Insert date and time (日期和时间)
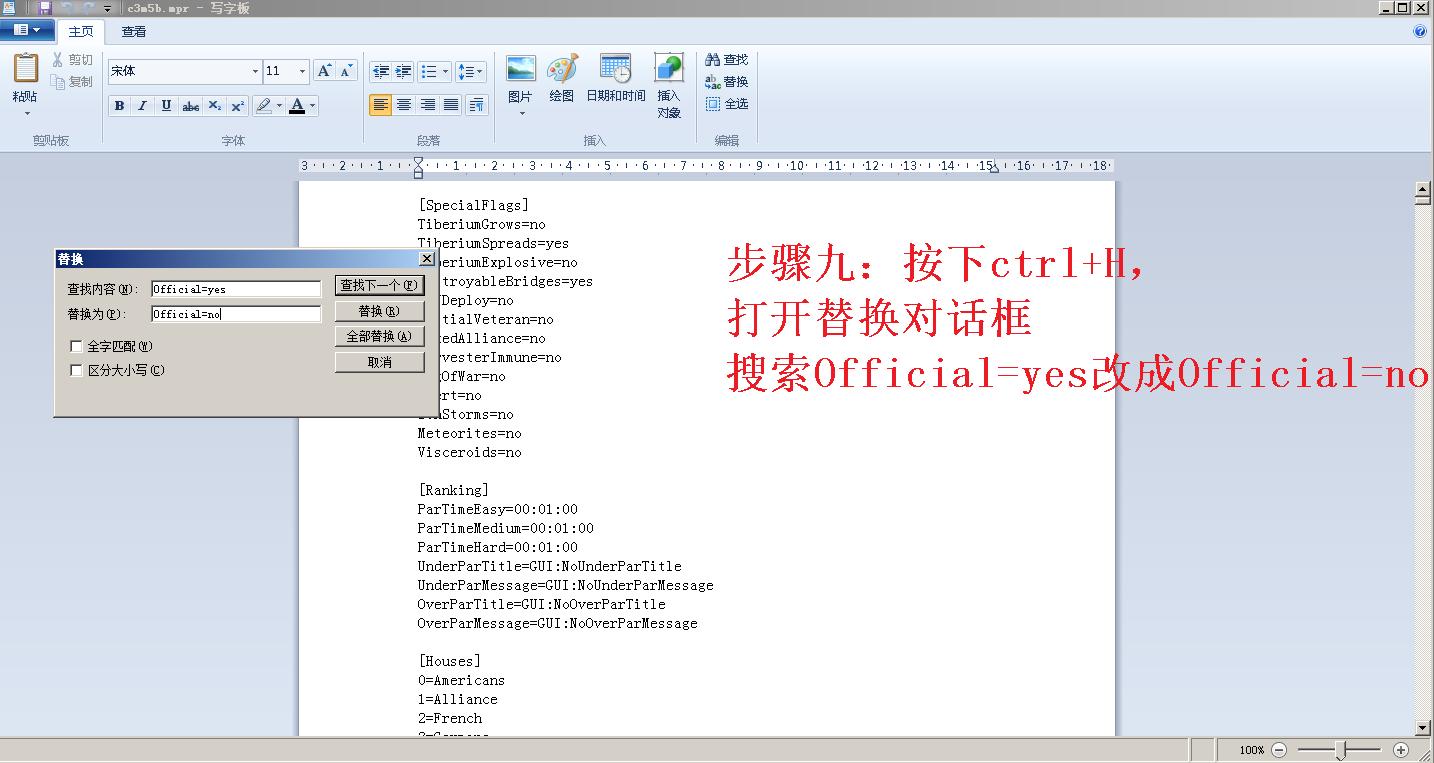This screenshot has height=763, width=1434. tap(616, 69)
